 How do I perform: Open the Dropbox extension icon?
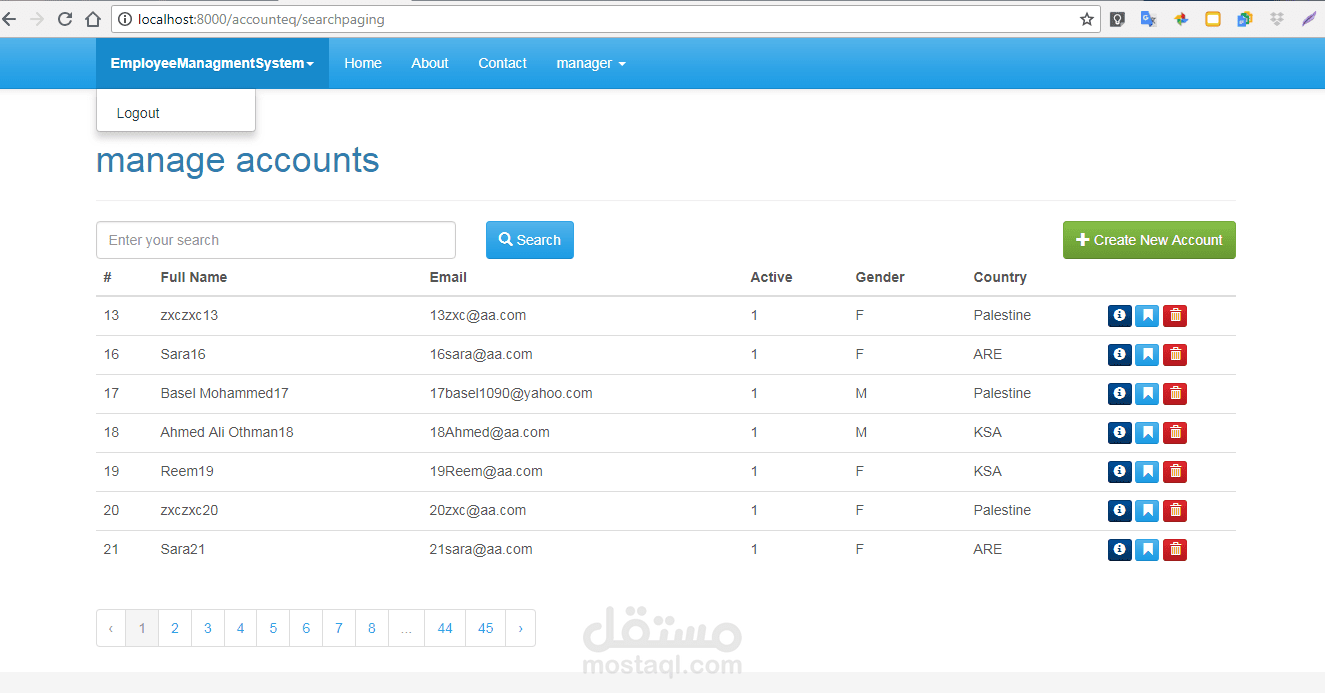coord(1277,19)
